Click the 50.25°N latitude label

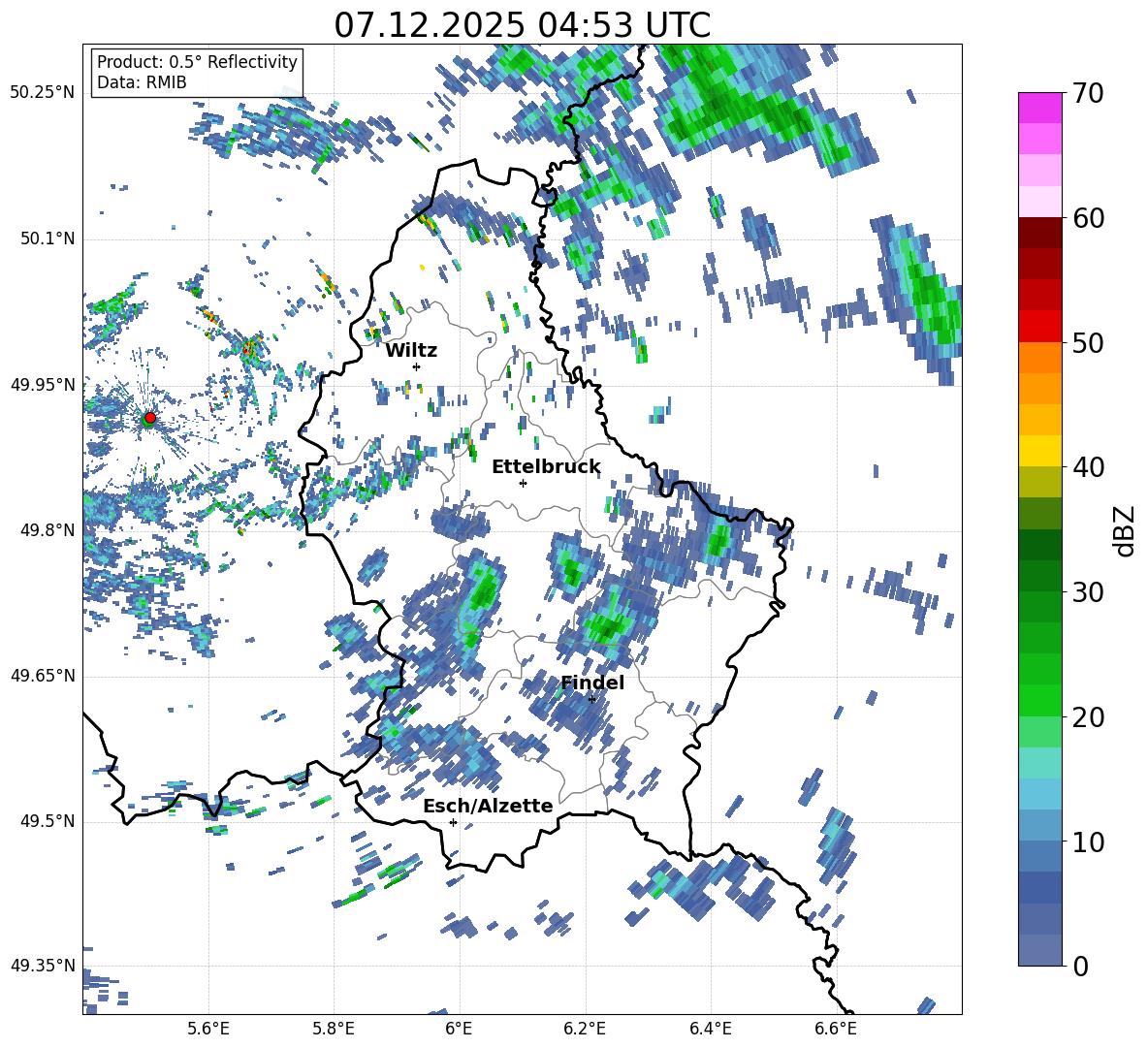point(43,93)
